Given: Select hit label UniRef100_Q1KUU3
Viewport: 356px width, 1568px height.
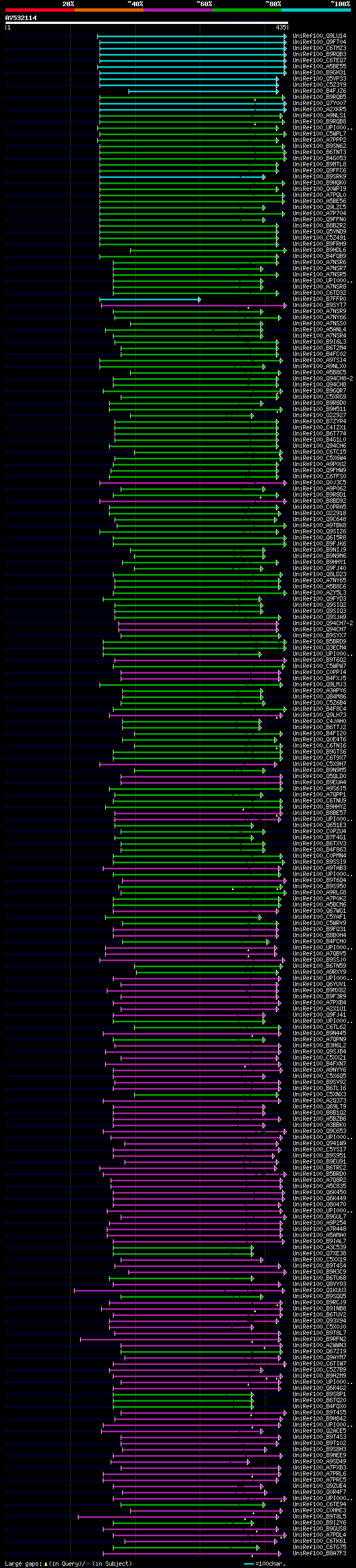Looking at the screenshot, I should pyautogui.click(x=319, y=1290).
